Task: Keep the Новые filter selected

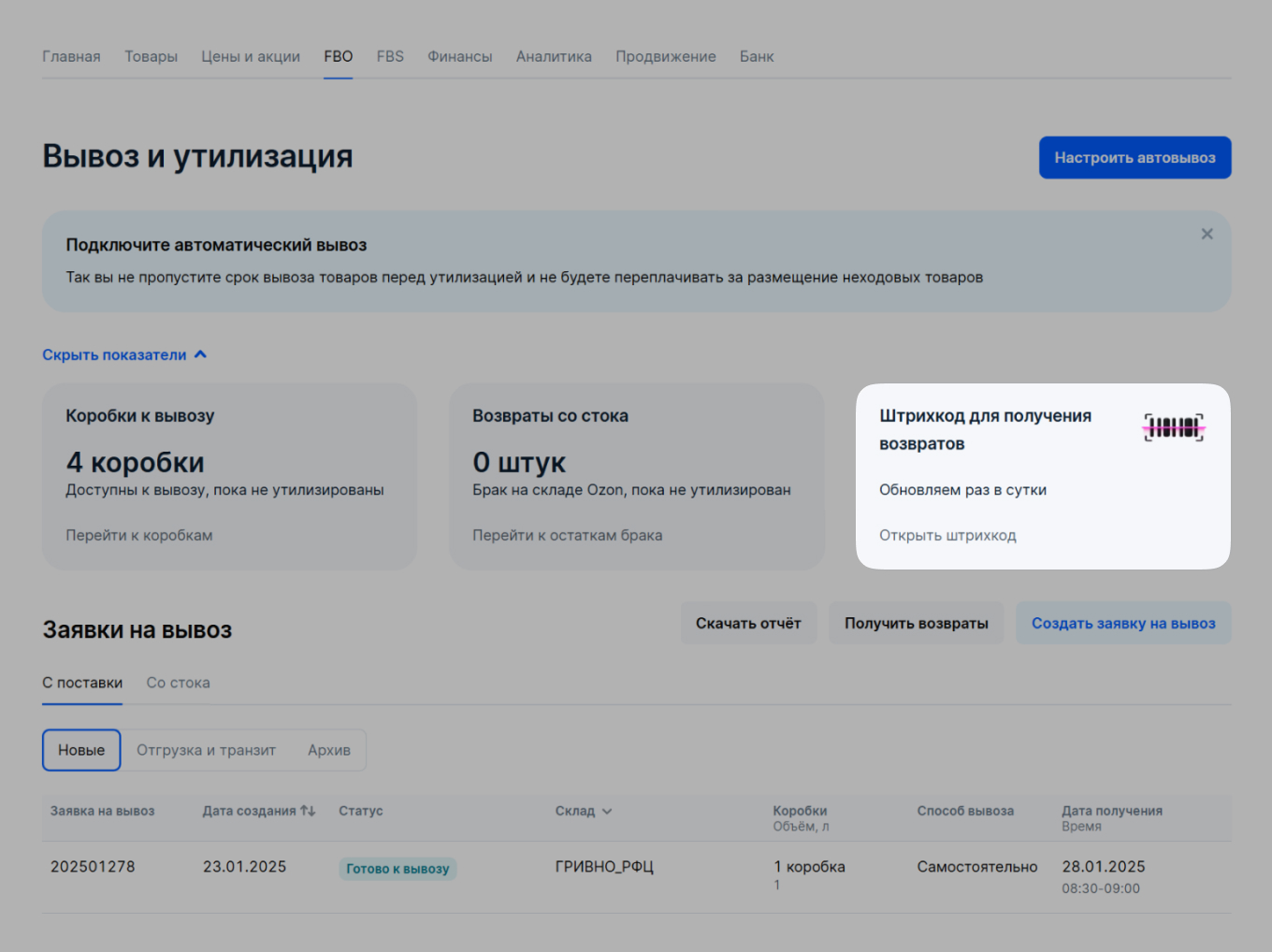Action: tap(80, 749)
